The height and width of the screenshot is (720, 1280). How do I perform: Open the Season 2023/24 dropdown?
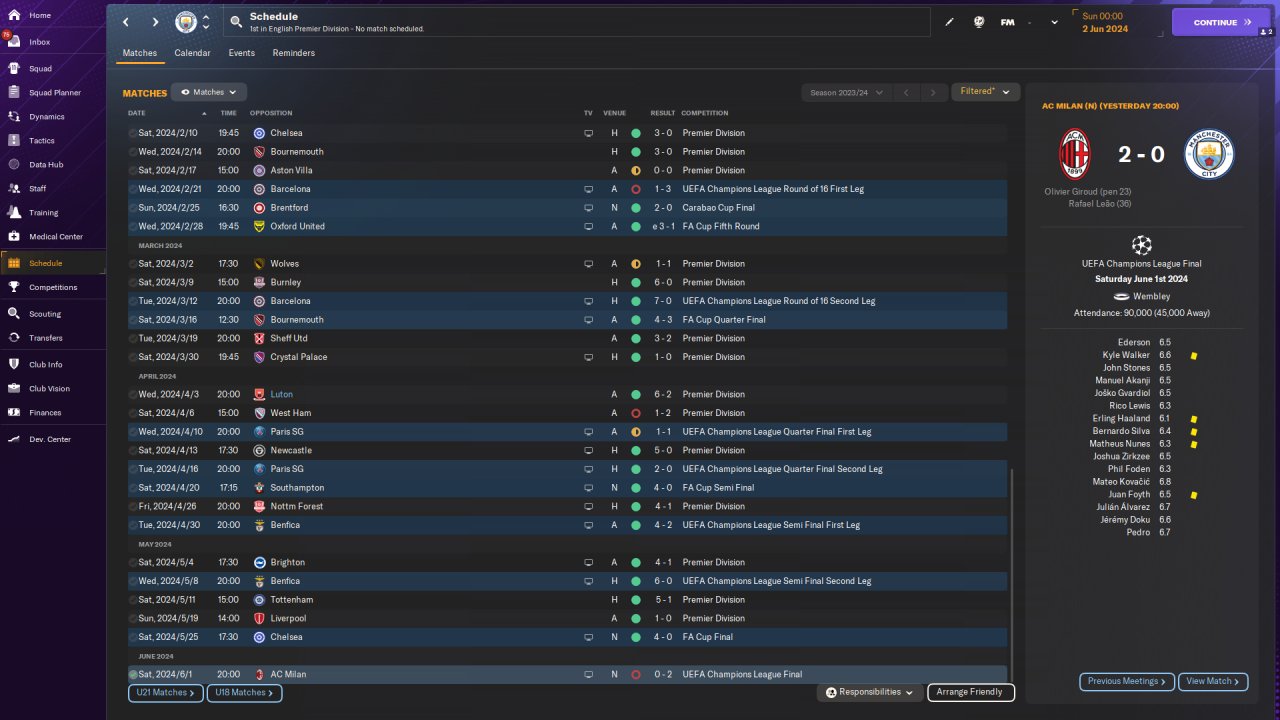(x=846, y=92)
